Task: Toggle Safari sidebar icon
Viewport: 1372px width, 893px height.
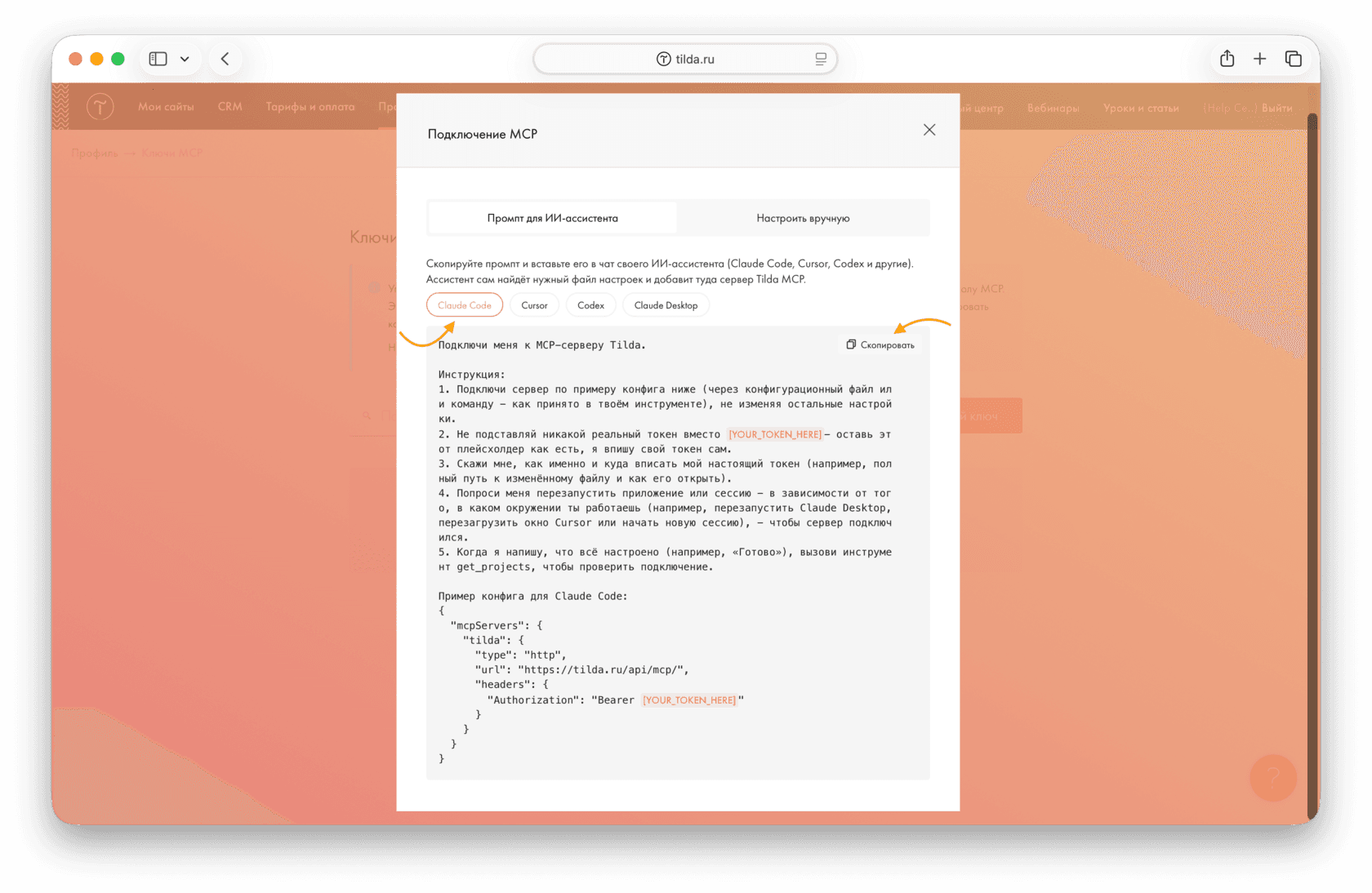Action: point(158,59)
